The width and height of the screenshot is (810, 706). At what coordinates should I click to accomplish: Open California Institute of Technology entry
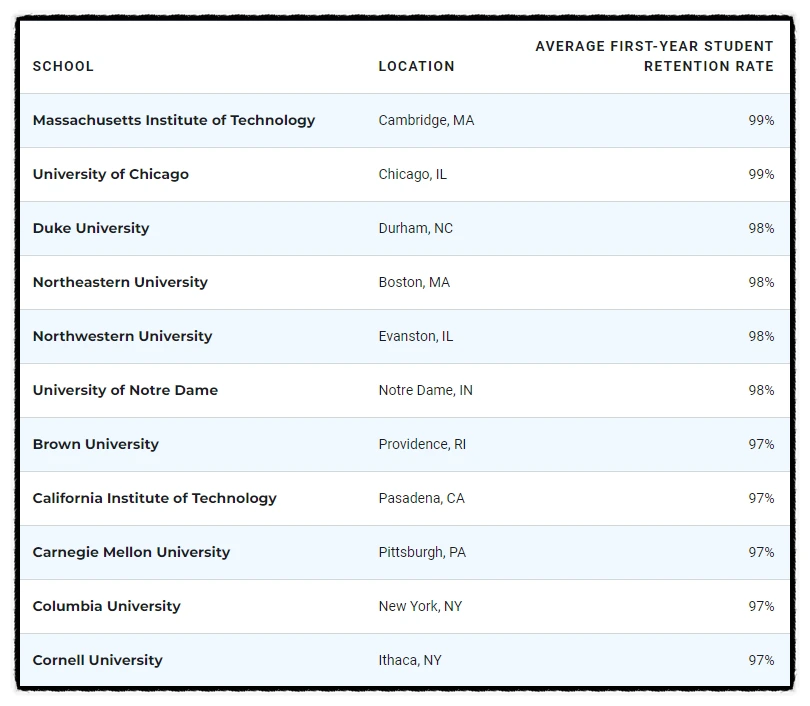pos(155,498)
